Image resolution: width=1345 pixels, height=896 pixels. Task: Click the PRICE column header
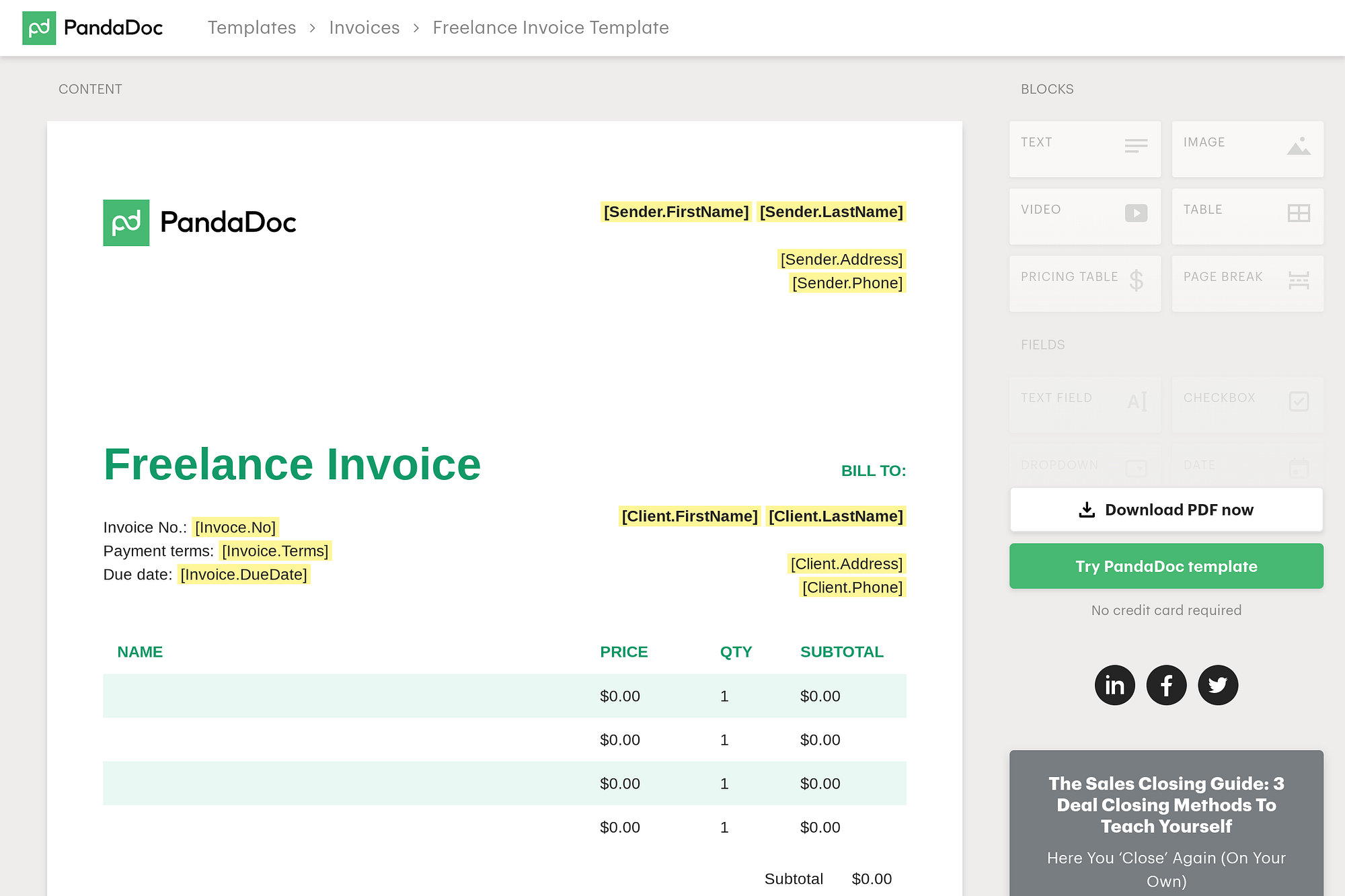click(x=624, y=652)
